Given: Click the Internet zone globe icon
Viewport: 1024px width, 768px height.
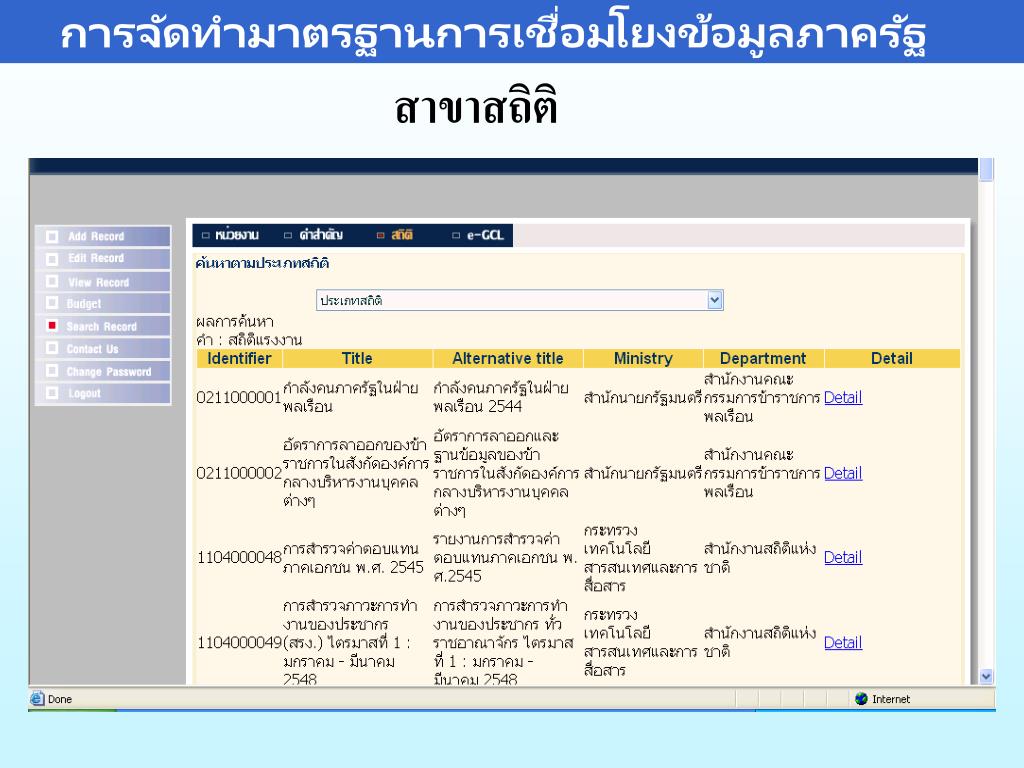Looking at the screenshot, I should tap(861, 699).
